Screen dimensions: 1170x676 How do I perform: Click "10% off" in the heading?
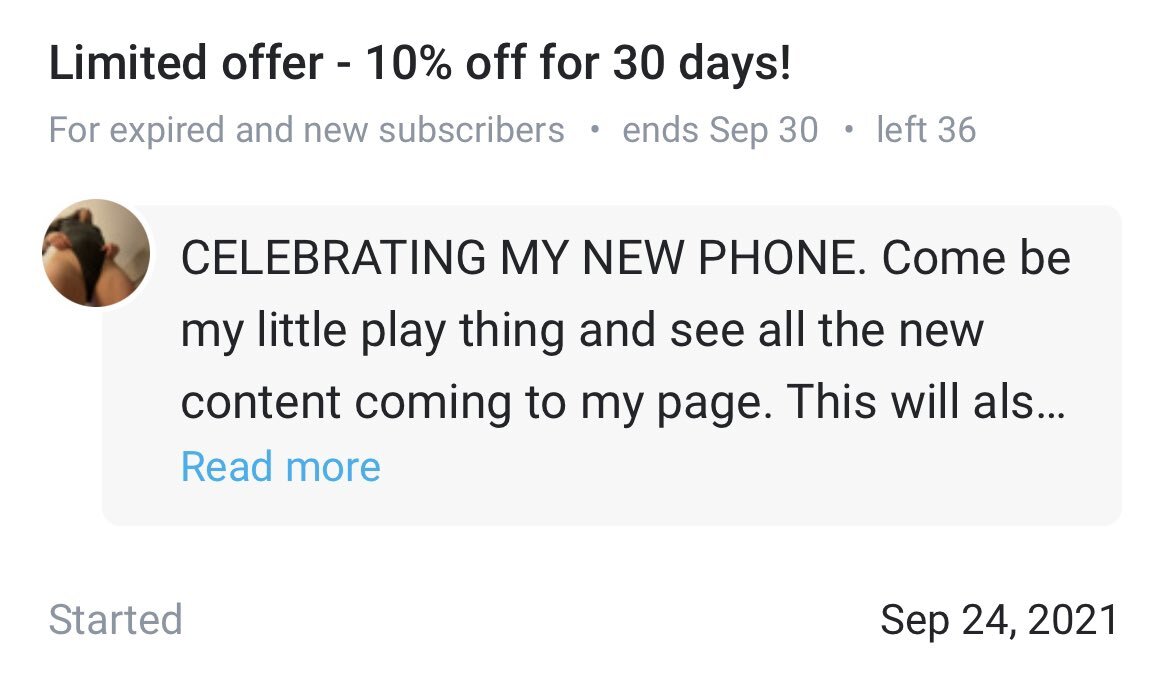pyautogui.click(x=444, y=65)
